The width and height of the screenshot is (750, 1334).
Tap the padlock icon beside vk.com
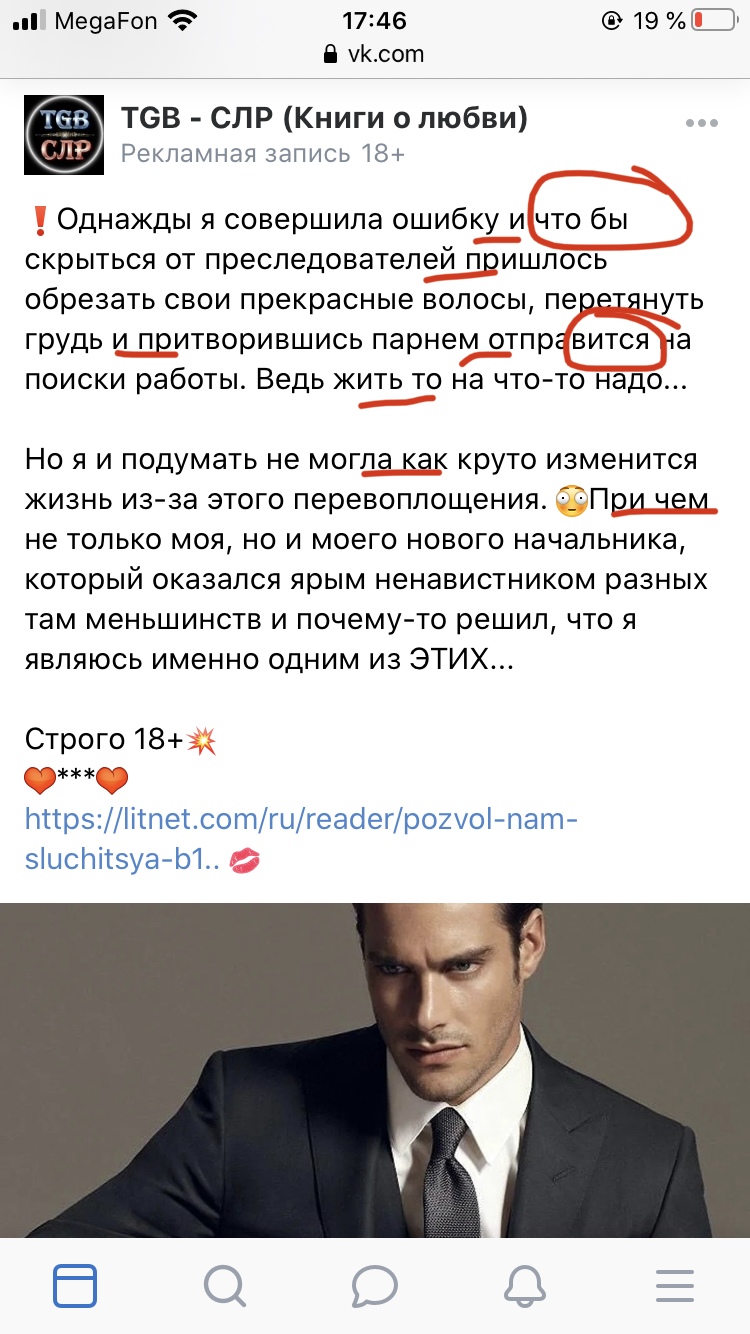click(x=331, y=54)
